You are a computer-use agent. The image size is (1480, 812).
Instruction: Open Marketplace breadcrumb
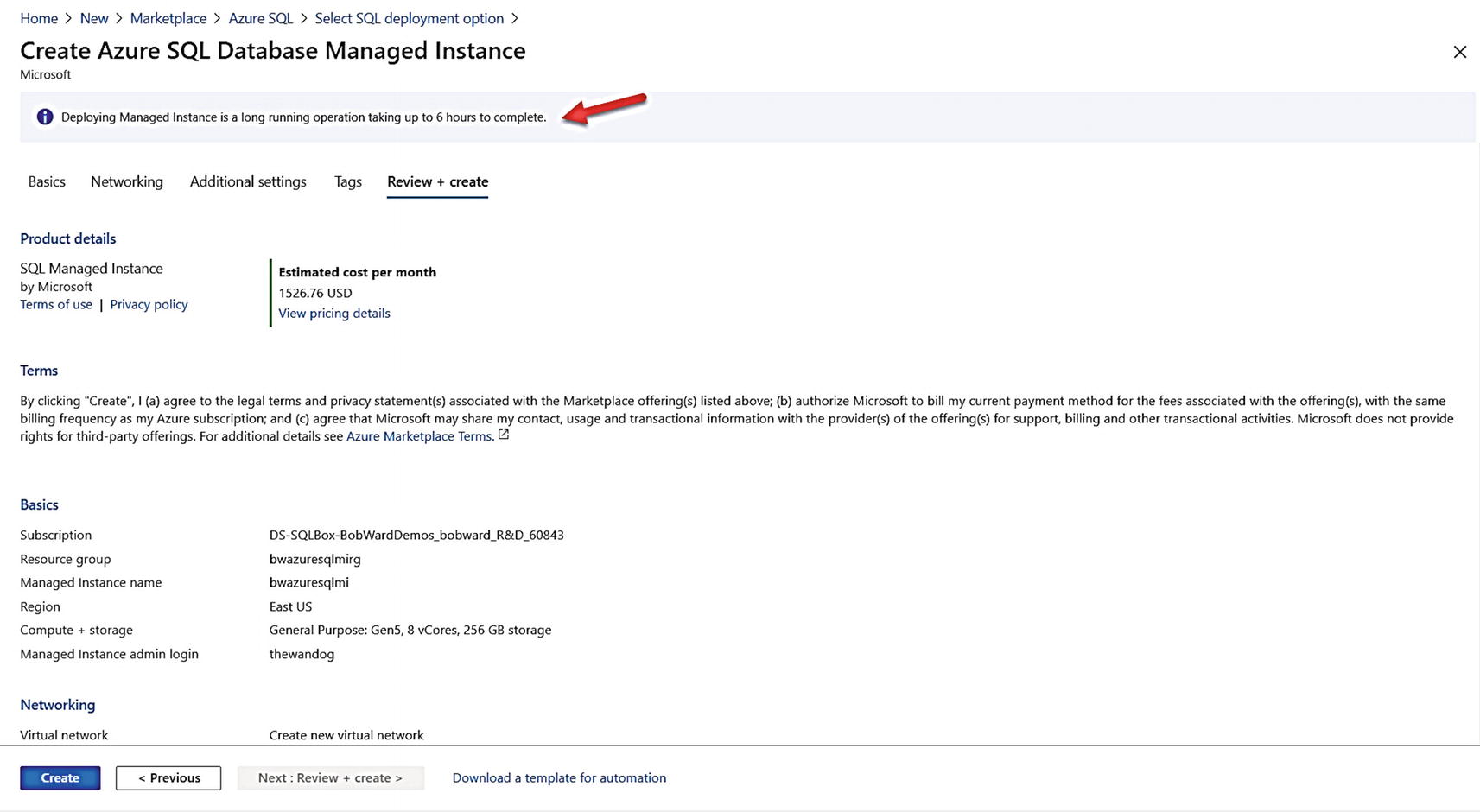click(168, 18)
